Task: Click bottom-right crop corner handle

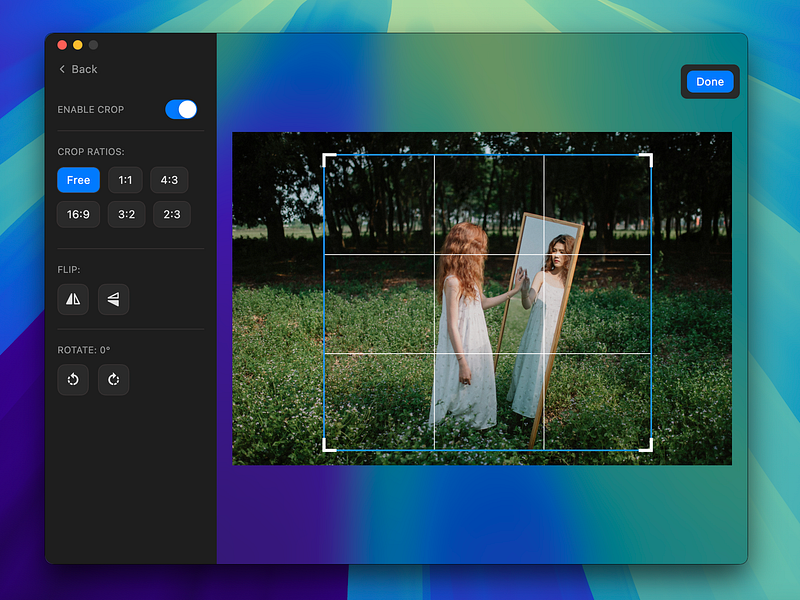Action: click(x=646, y=446)
